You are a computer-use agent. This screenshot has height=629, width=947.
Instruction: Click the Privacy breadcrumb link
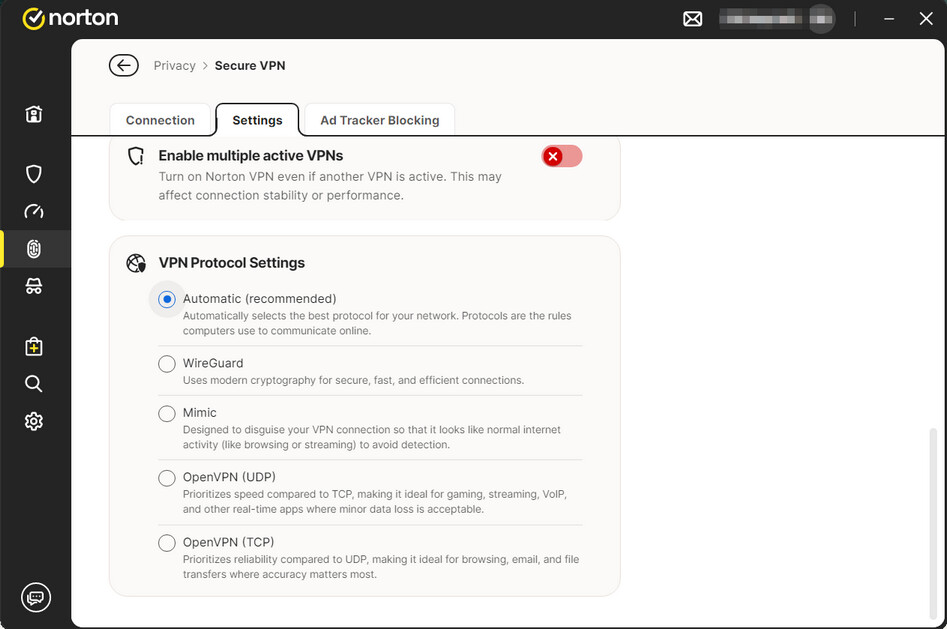174,66
